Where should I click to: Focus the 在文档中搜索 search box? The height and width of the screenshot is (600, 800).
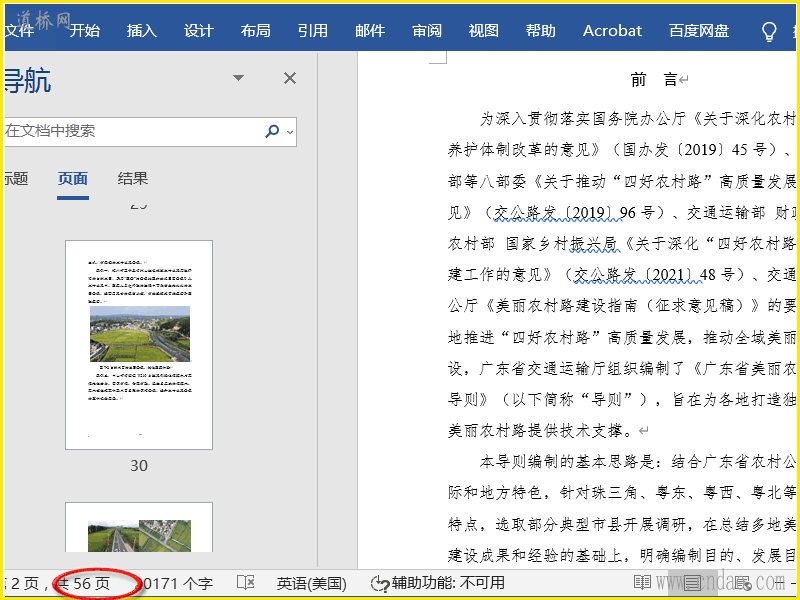[x=133, y=131]
